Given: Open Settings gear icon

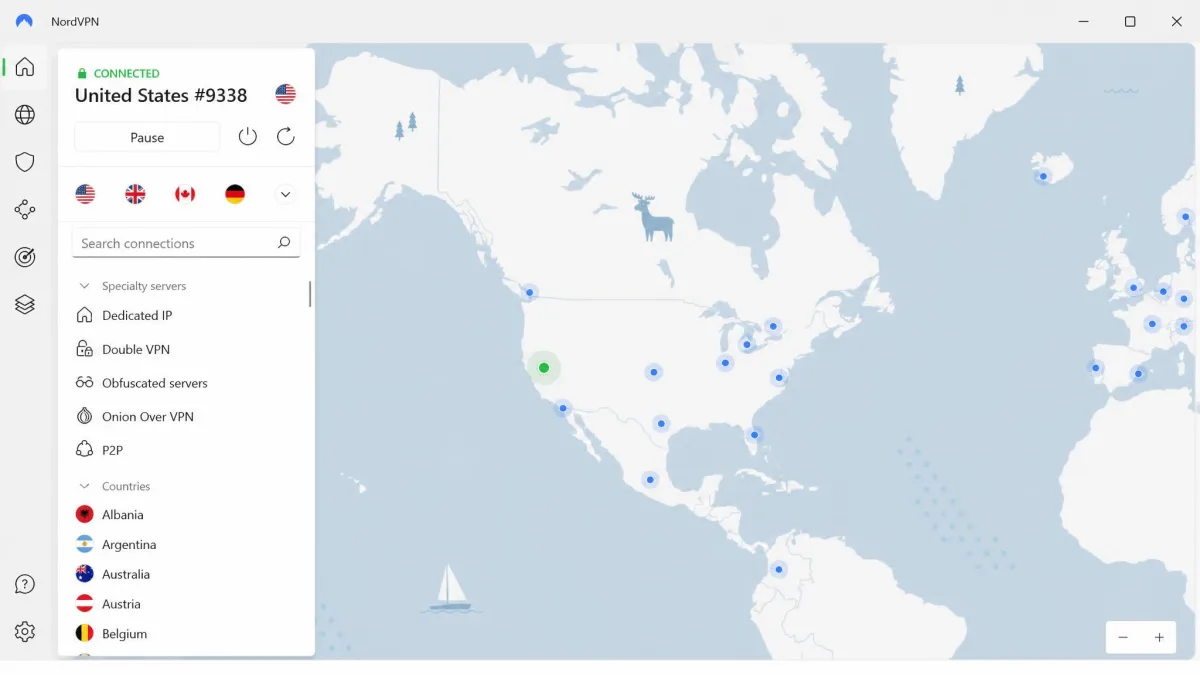Looking at the screenshot, I should 25,632.
